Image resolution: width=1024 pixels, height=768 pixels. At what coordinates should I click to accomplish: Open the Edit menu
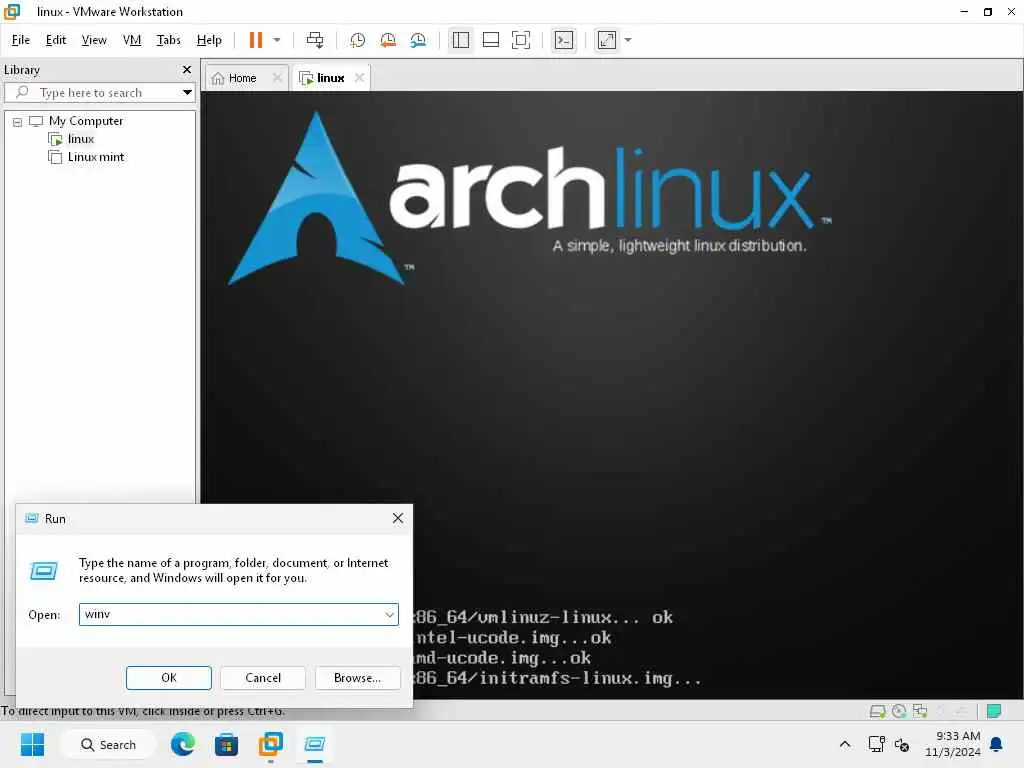(56, 40)
